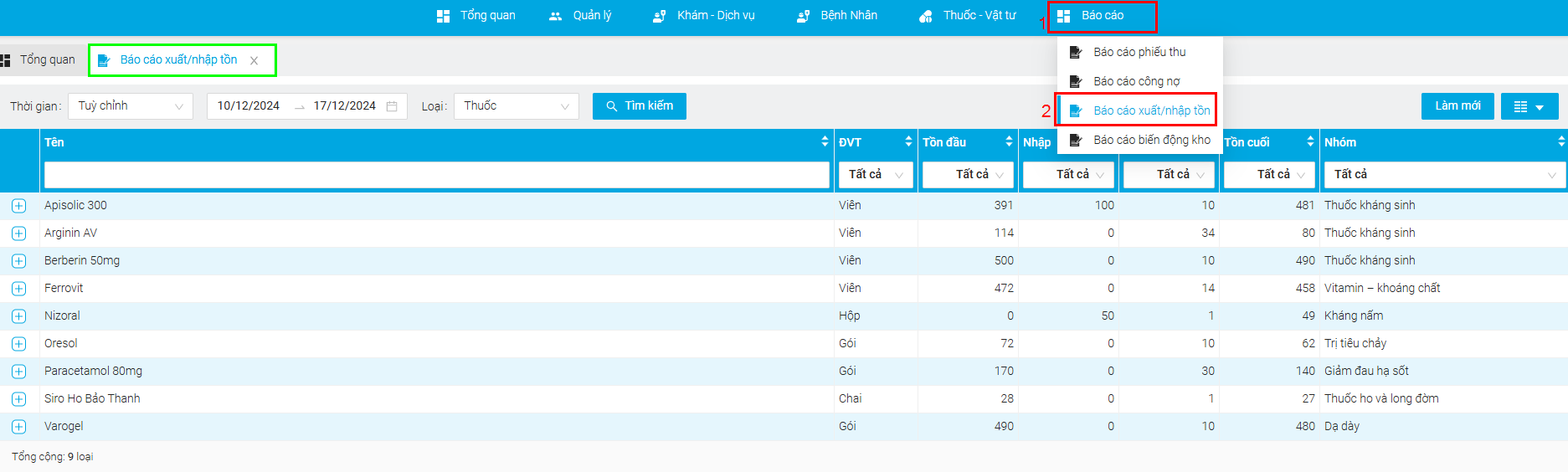
Task: Open the Nhóm Tất cả filter
Action: coord(1445,175)
